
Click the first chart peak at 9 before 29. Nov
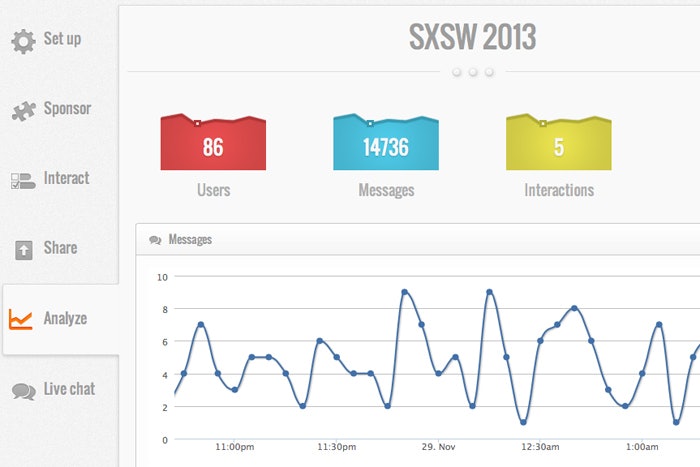click(404, 292)
